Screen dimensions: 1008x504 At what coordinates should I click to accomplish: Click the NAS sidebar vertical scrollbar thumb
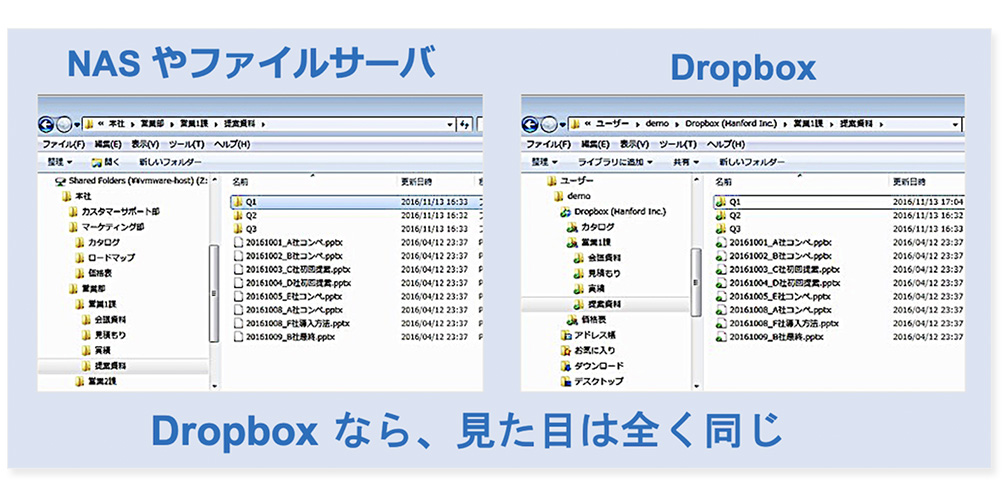[213, 291]
